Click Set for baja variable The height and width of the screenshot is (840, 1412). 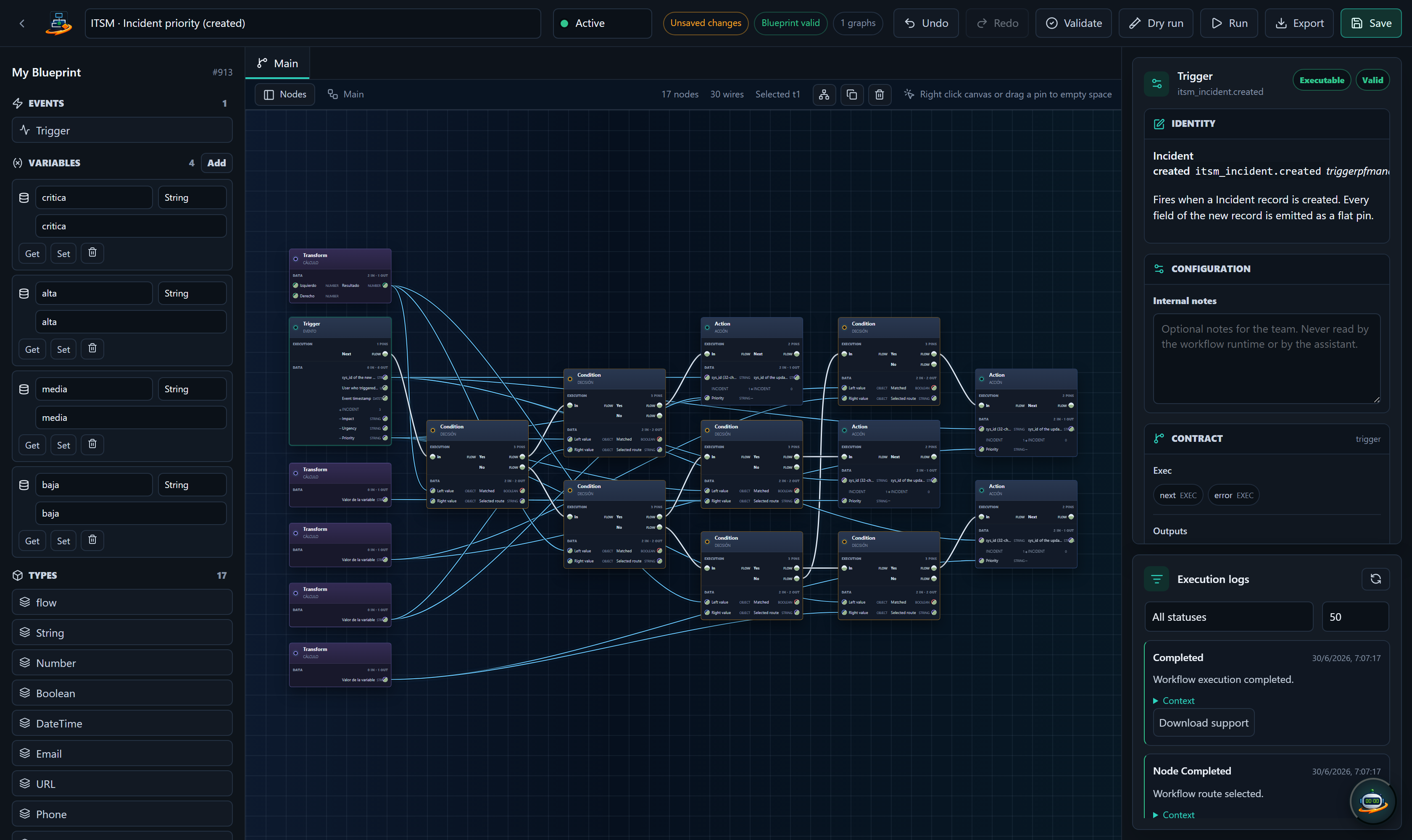coord(63,541)
